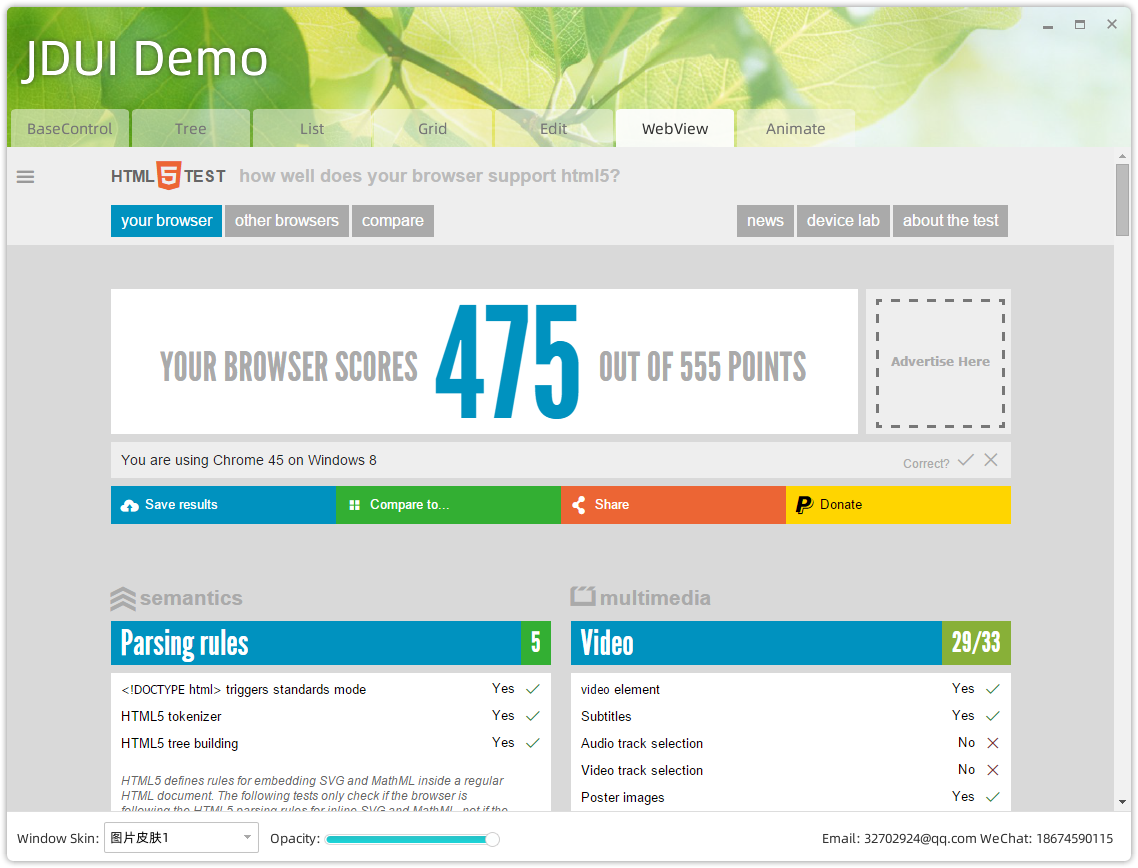
Task: Click the semantics section icon
Action: (x=123, y=599)
